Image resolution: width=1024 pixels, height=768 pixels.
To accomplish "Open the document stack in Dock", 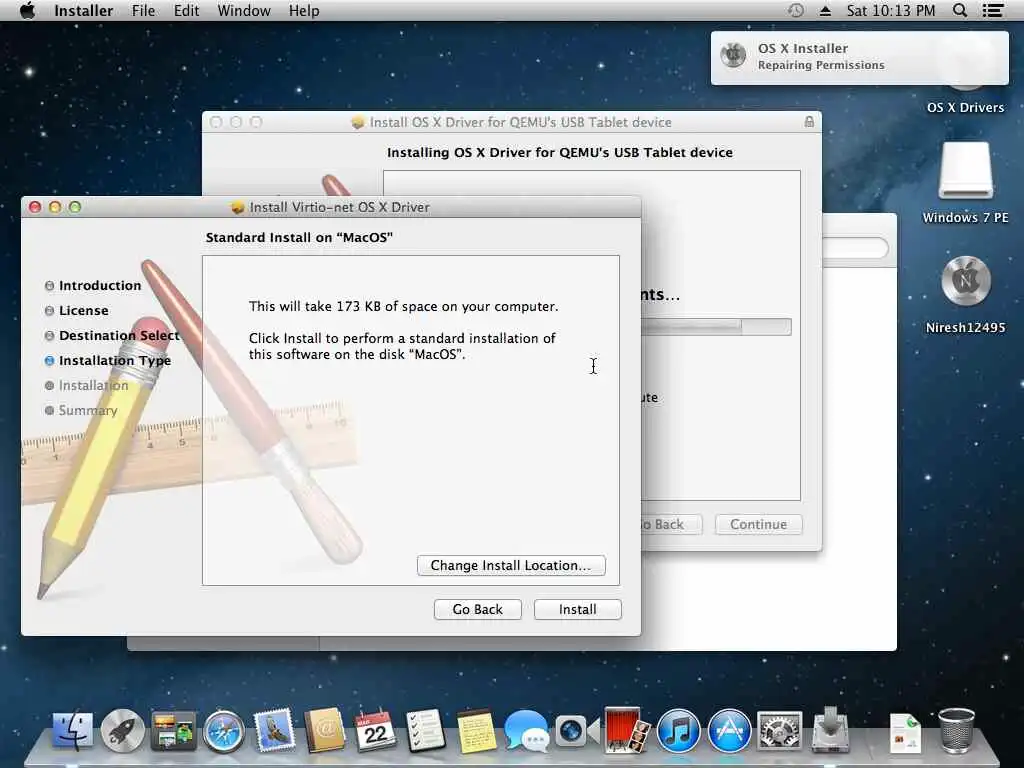I will 905,733.
